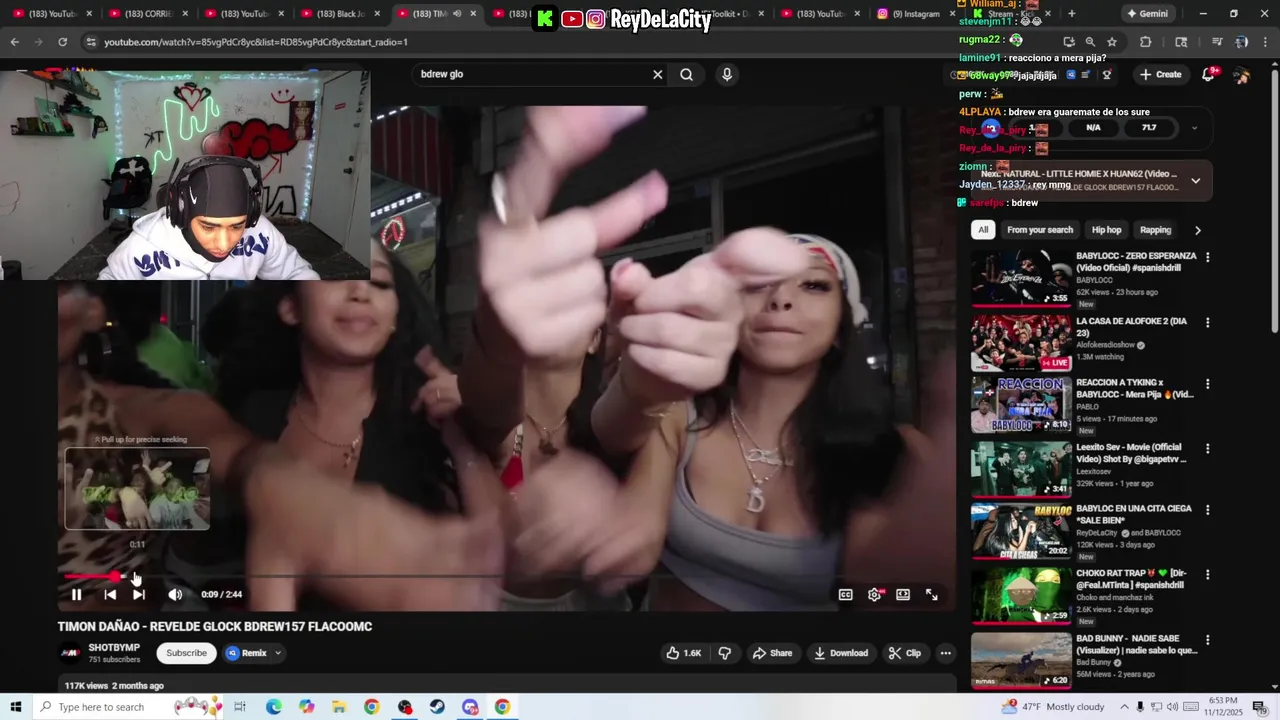Image resolution: width=1280 pixels, height=720 pixels.
Task: Show more filter chips with arrow
Action: click(1197, 230)
